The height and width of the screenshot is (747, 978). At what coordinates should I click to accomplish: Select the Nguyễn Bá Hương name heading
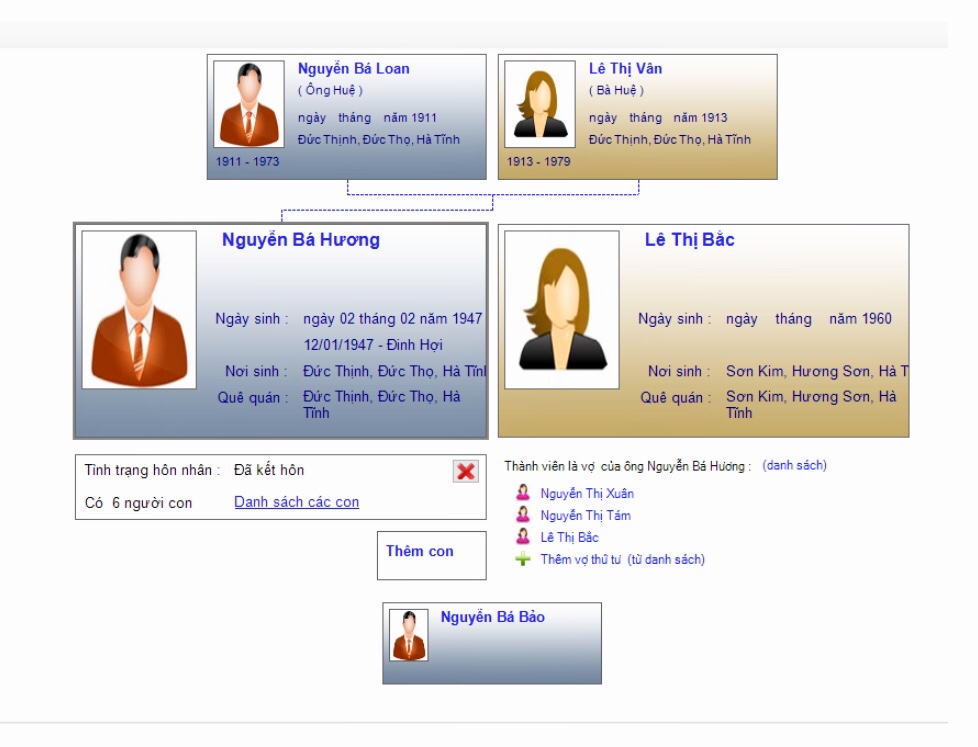pos(301,240)
